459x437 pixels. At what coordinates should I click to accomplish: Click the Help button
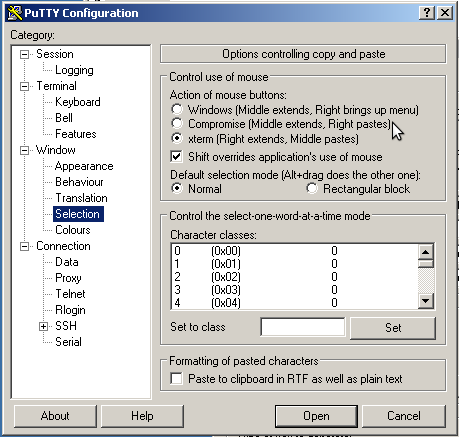pyautogui.click(x=142, y=416)
